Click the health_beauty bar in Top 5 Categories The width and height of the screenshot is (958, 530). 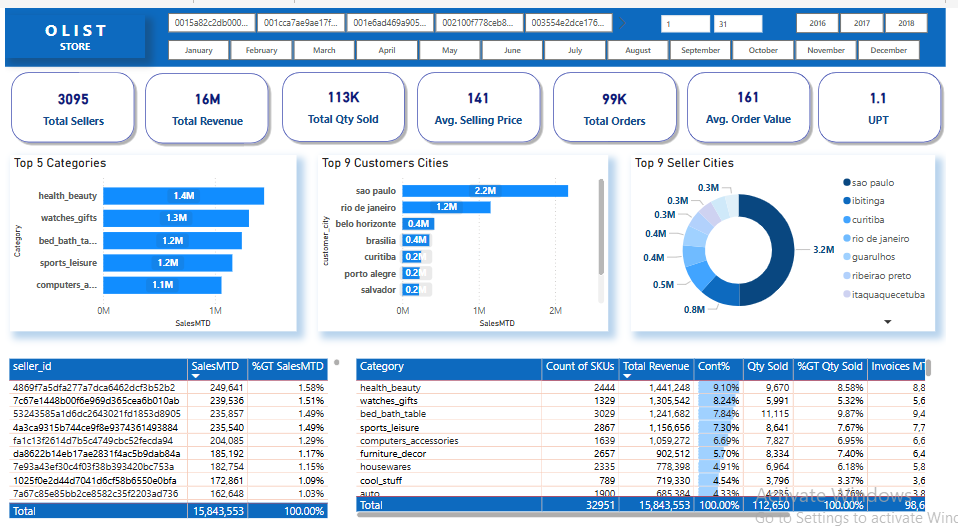point(183,196)
